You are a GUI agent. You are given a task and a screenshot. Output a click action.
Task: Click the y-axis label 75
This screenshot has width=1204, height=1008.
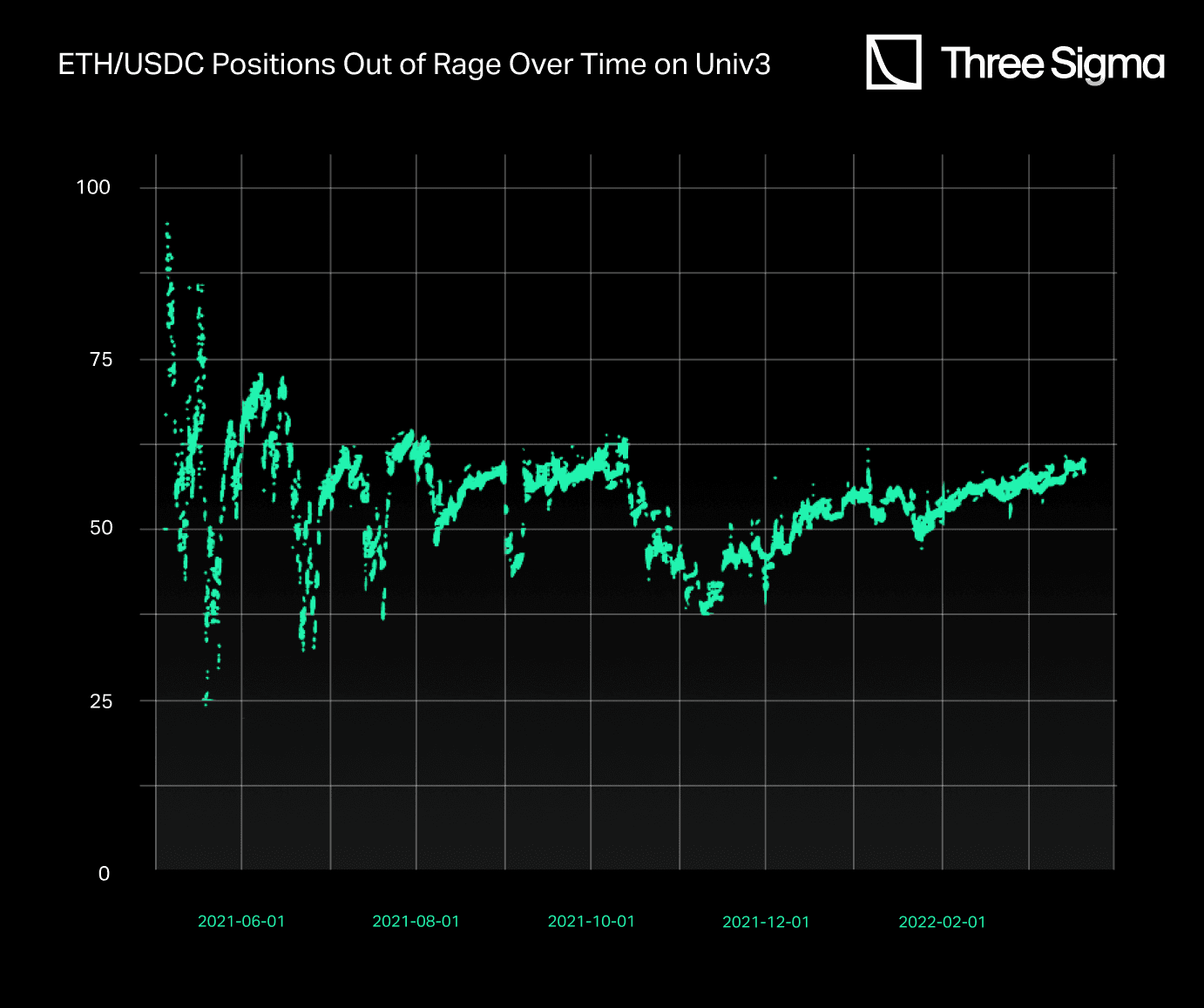[x=101, y=360]
